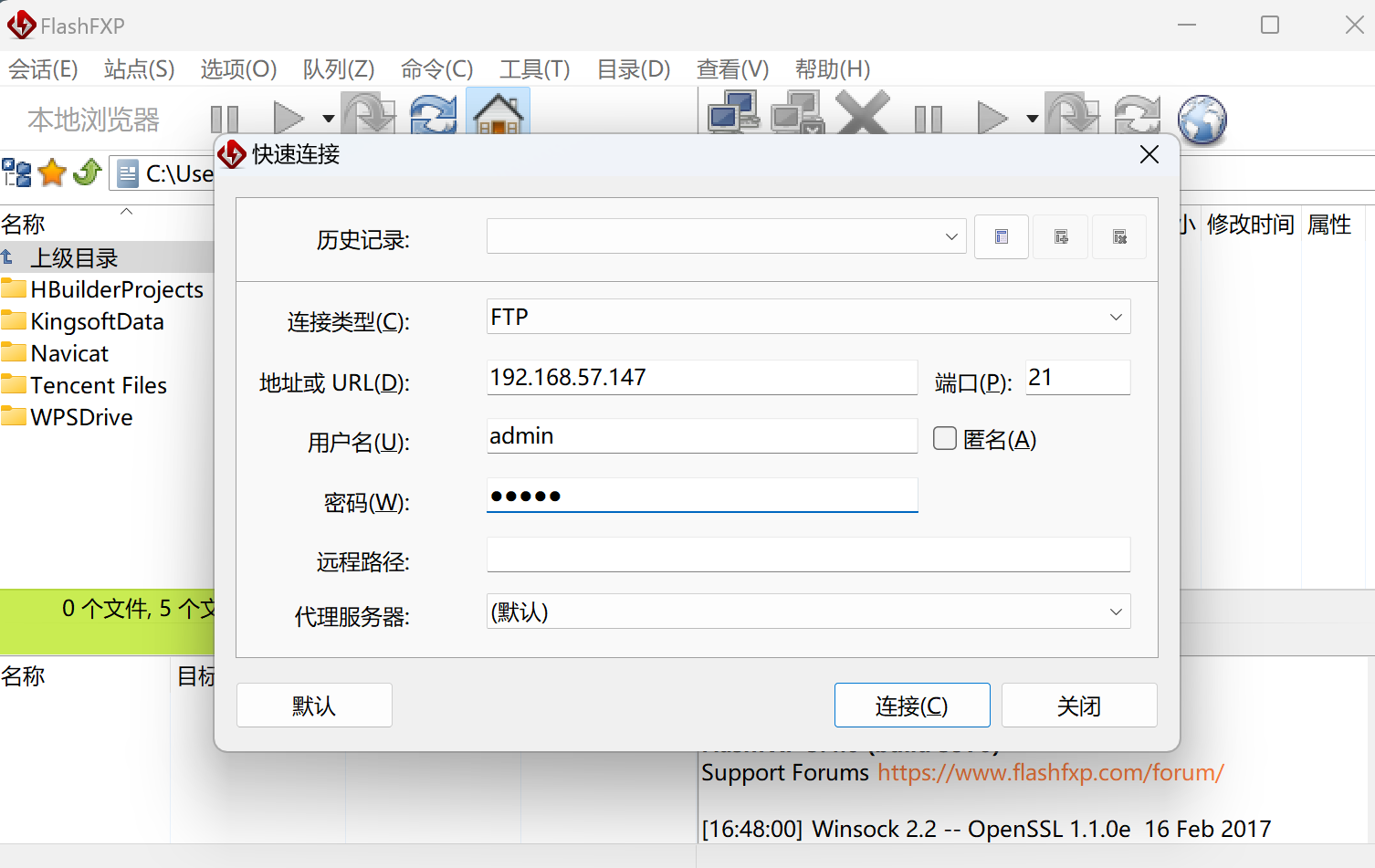The width and height of the screenshot is (1375, 868).
Task: Open the 队列(Z) menu
Action: click(339, 69)
